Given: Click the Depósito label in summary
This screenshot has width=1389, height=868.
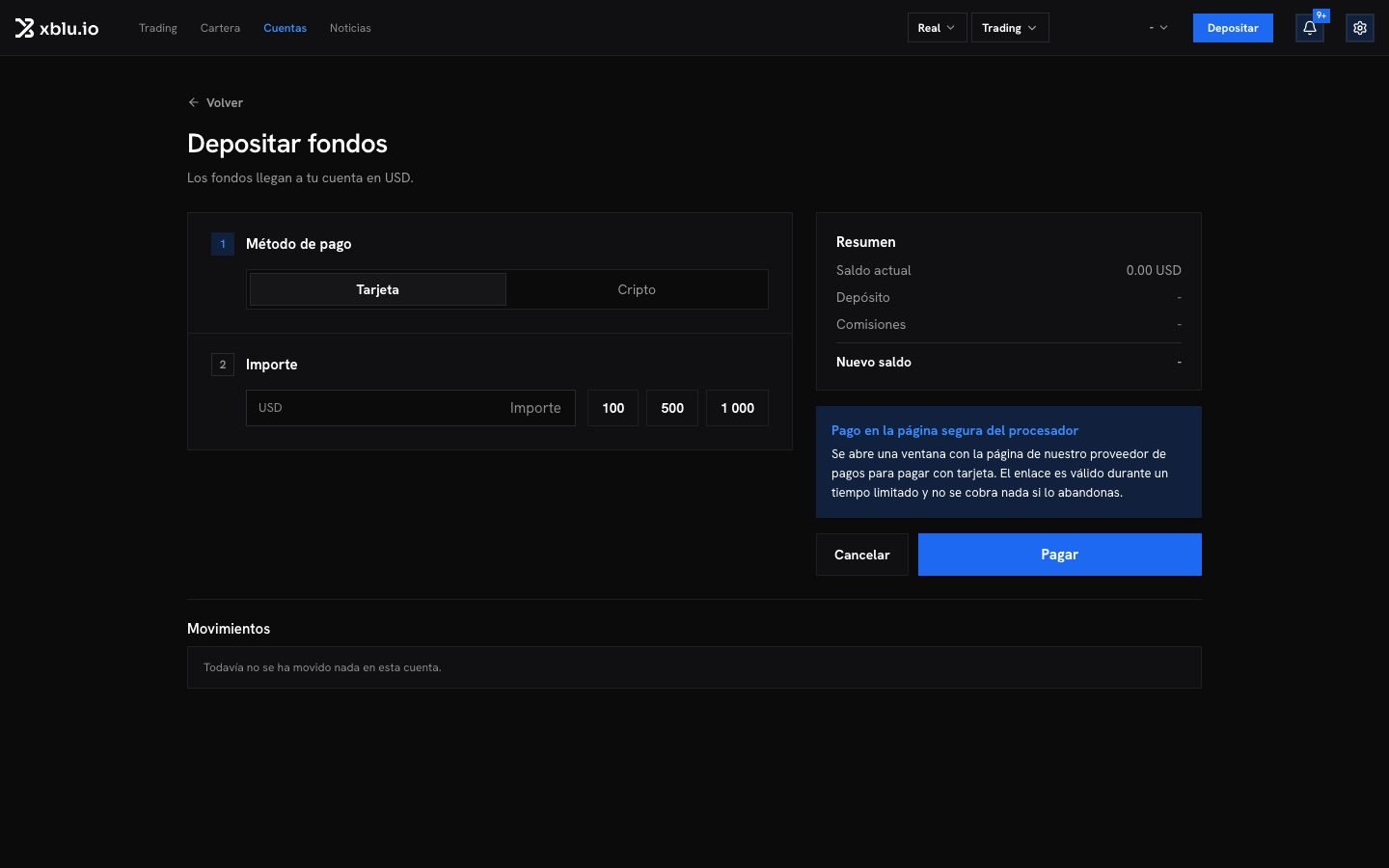Looking at the screenshot, I should (x=863, y=297).
